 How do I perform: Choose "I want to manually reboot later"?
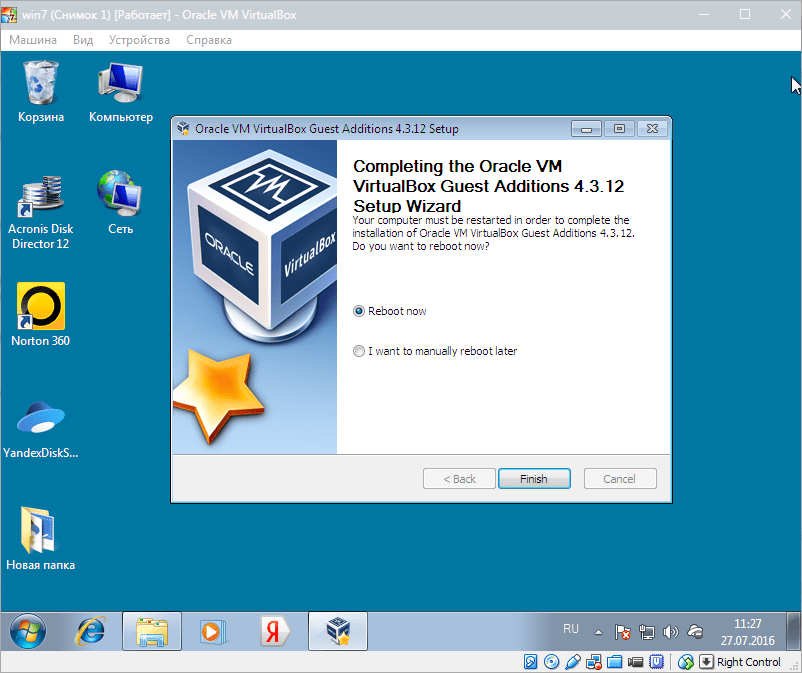pos(359,351)
